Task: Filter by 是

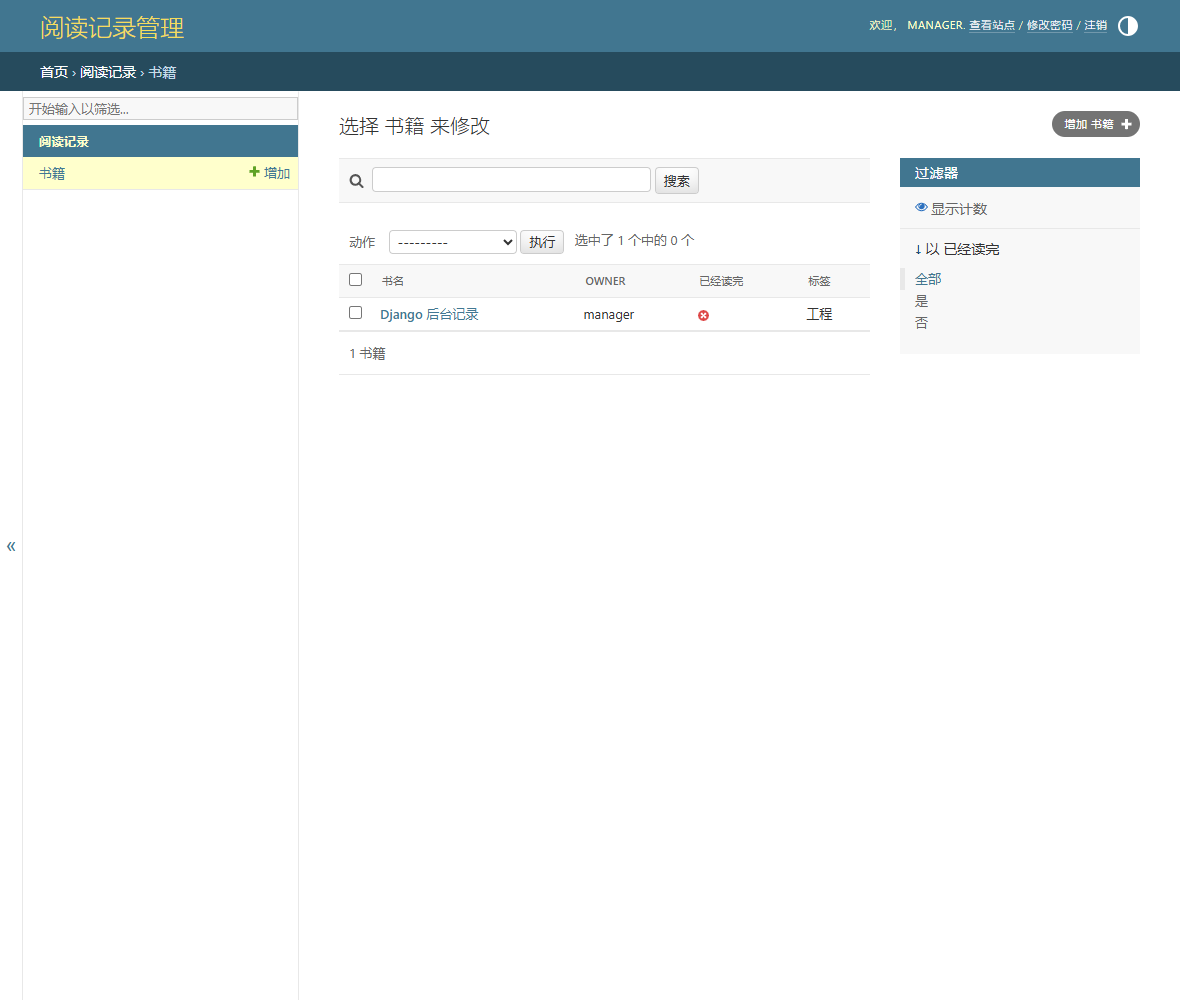Action: (921, 301)
